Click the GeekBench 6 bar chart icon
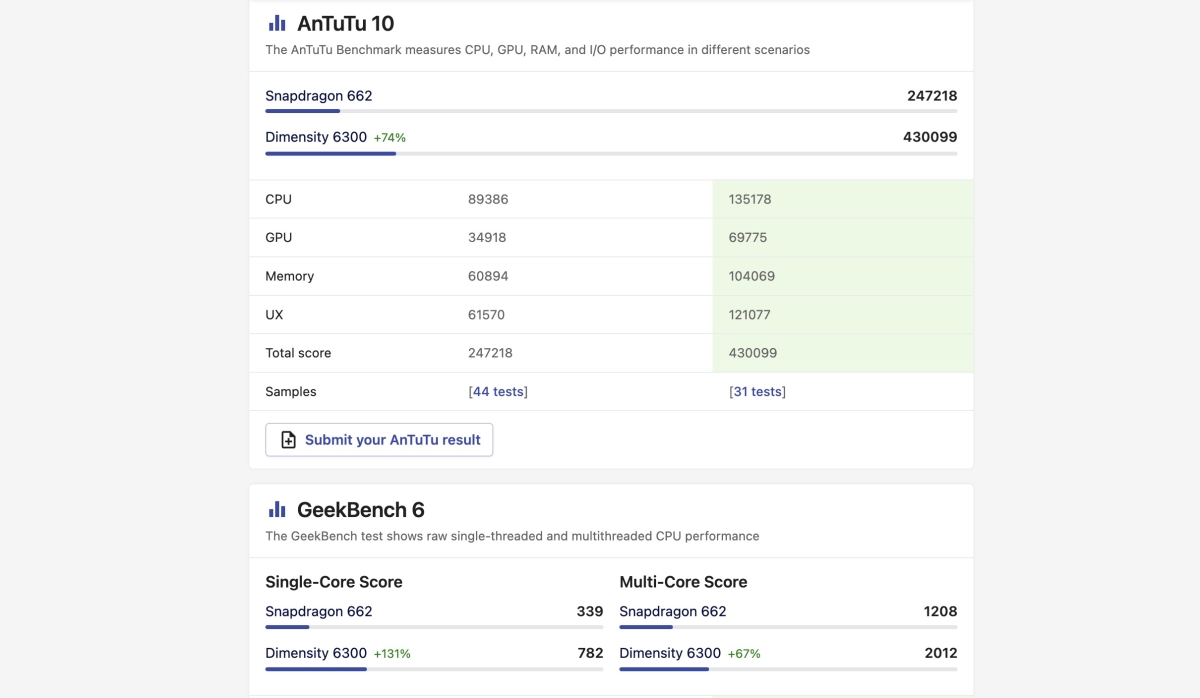Screen dimensions: 1200x698 [x=277, y=510]
